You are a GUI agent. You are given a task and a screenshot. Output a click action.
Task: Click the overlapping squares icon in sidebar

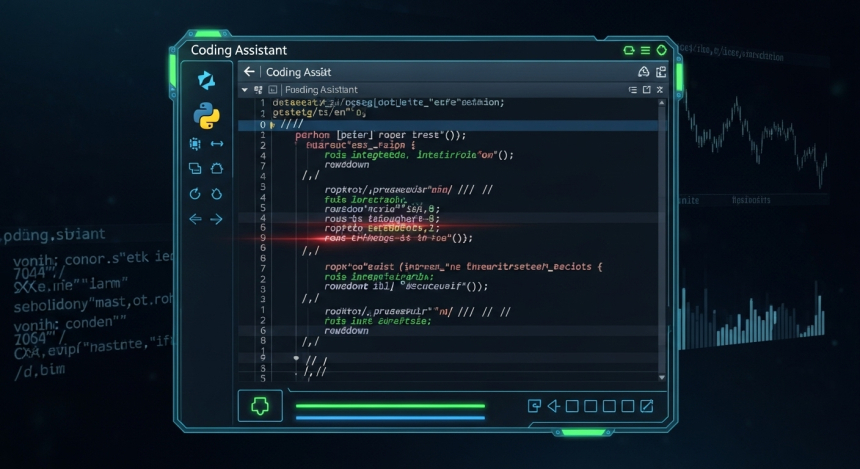click(195, 169)
